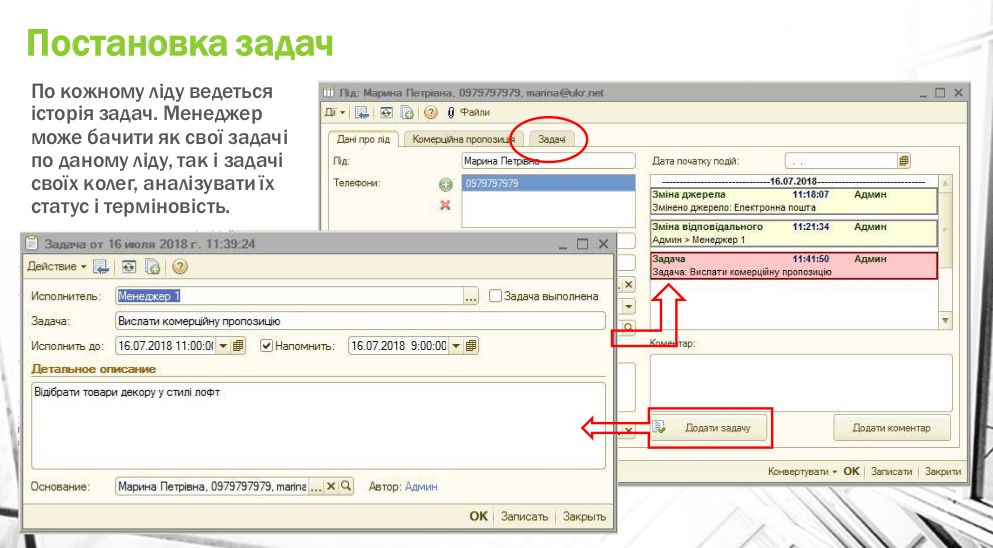Image resolution: width=993 pixels, height=548 pixels.
Task: Click the red delete phone icon
Action: coord(445,205)
